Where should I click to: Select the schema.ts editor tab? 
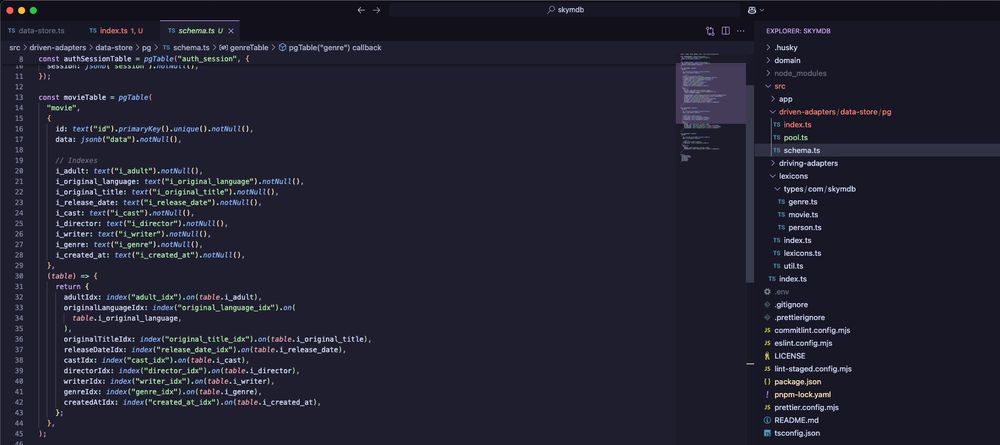(200, 31)
